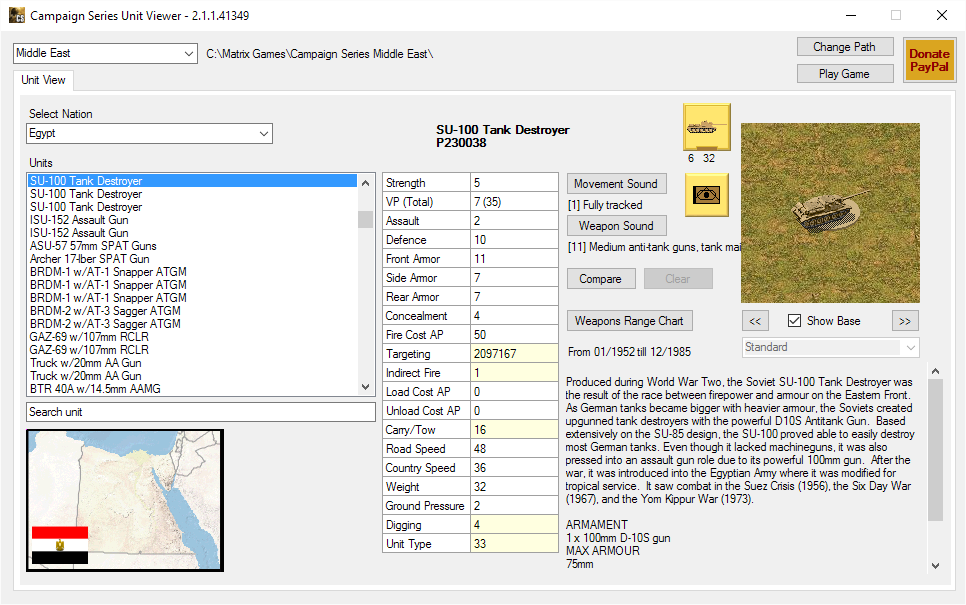Open the Weapons Range Chart
Screen dimensions: 966x605
[629, 321]
